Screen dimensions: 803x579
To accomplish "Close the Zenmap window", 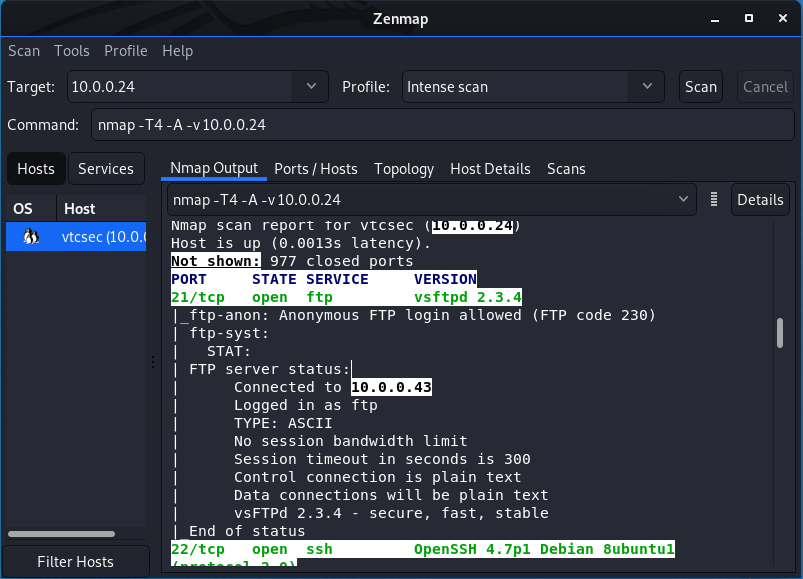I will click(783, 18).
